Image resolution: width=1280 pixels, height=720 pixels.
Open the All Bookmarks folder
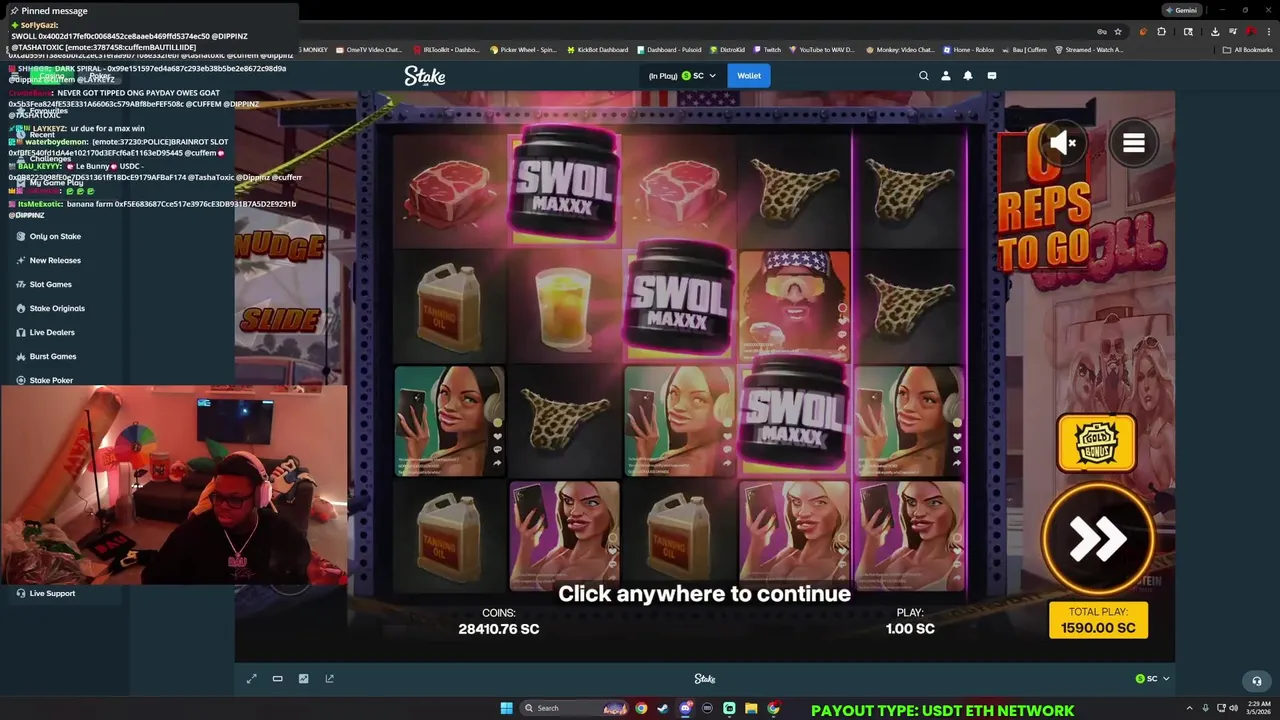1248,50
